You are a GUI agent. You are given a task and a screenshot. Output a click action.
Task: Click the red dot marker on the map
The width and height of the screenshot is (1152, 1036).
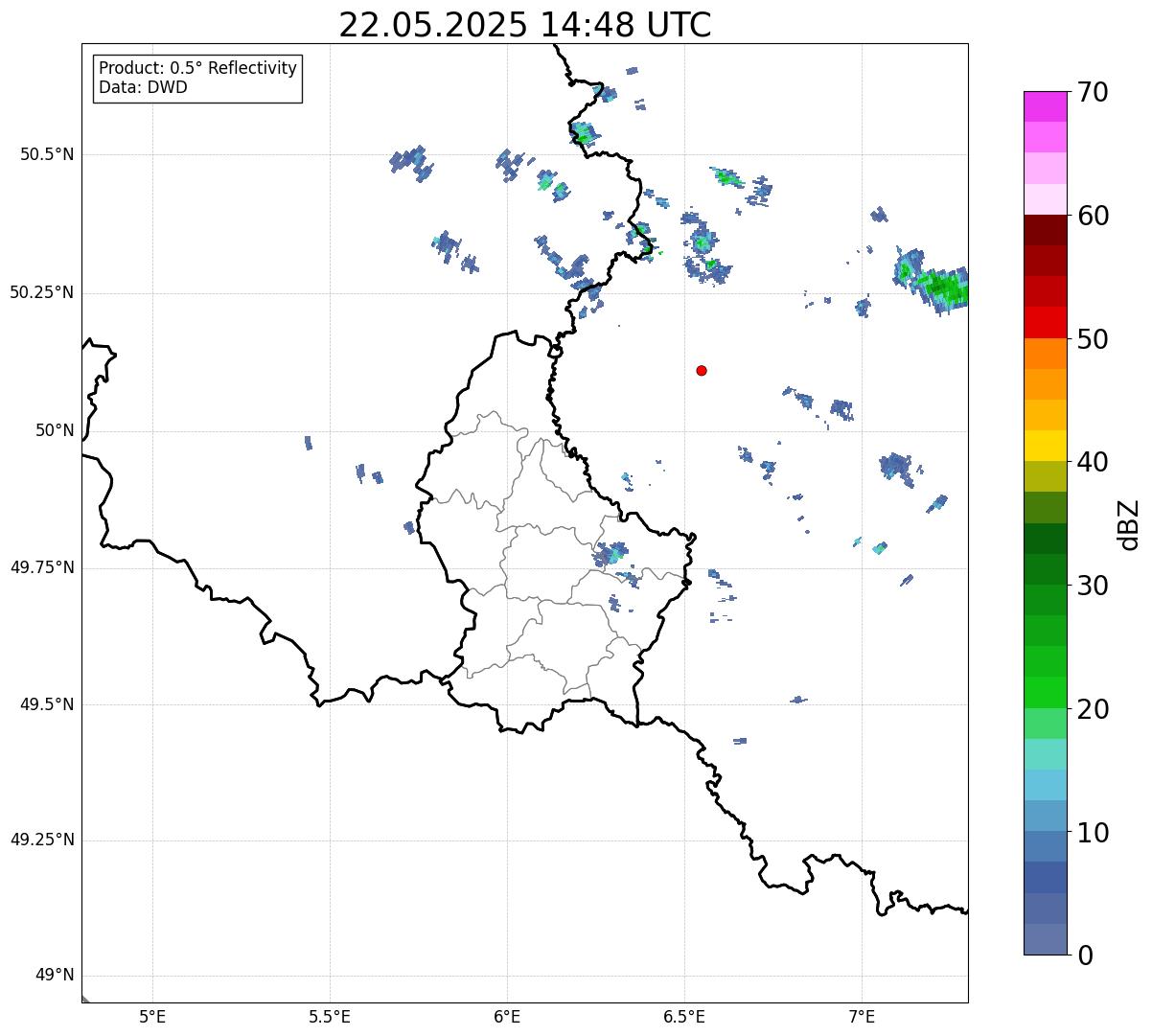pos(702,370)
